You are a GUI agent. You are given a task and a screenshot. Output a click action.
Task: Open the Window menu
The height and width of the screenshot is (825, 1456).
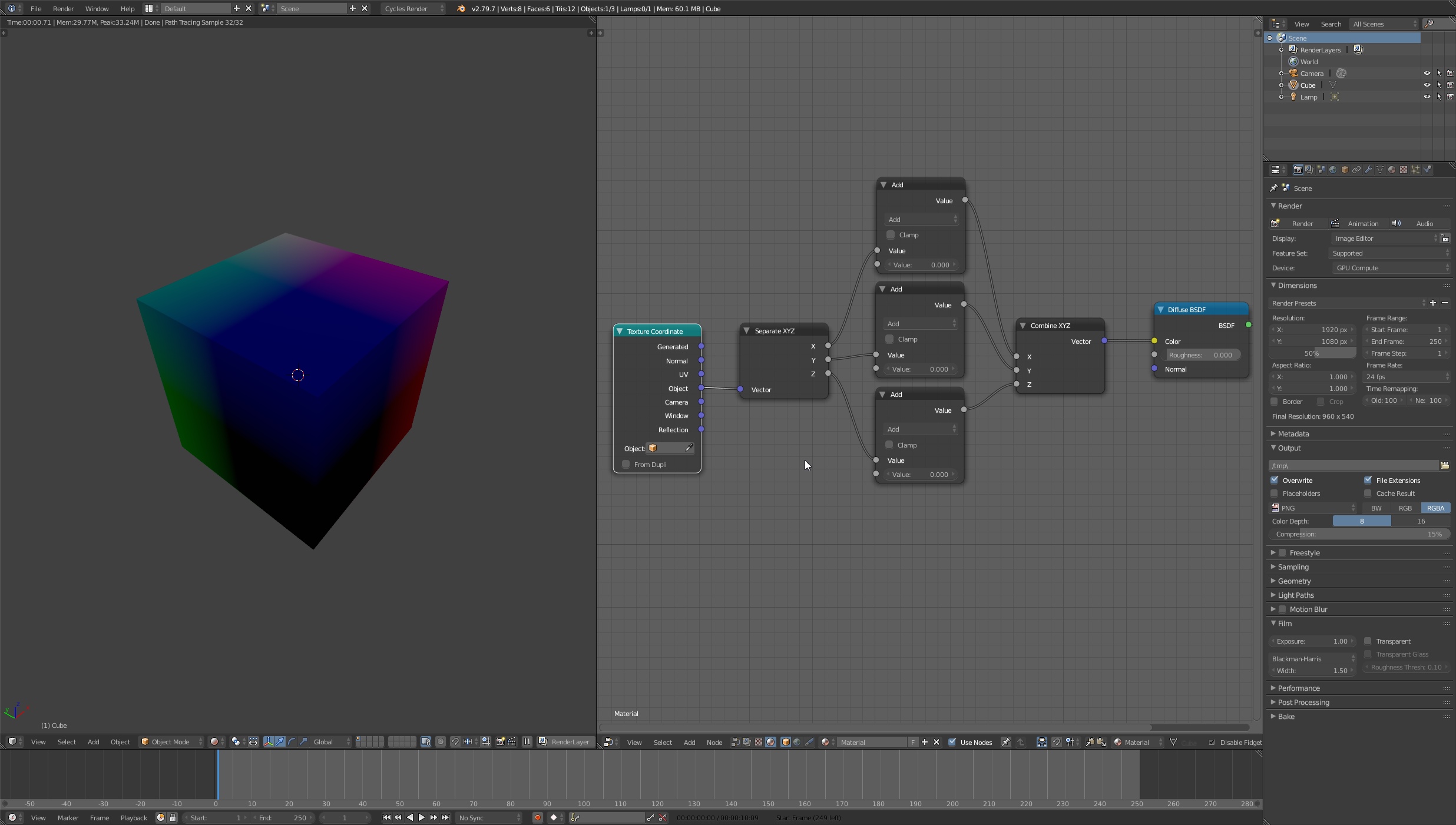(x=97, y=8)
